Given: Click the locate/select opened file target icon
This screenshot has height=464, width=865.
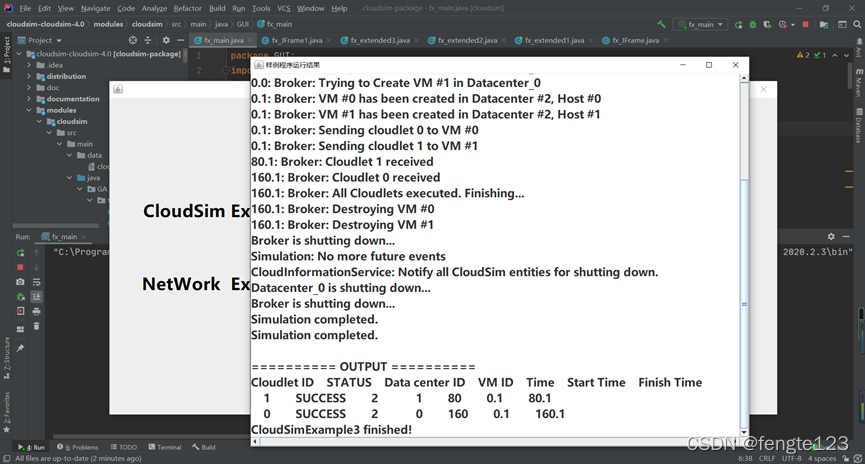Looking at the screenshot, I should pos(133,40).
